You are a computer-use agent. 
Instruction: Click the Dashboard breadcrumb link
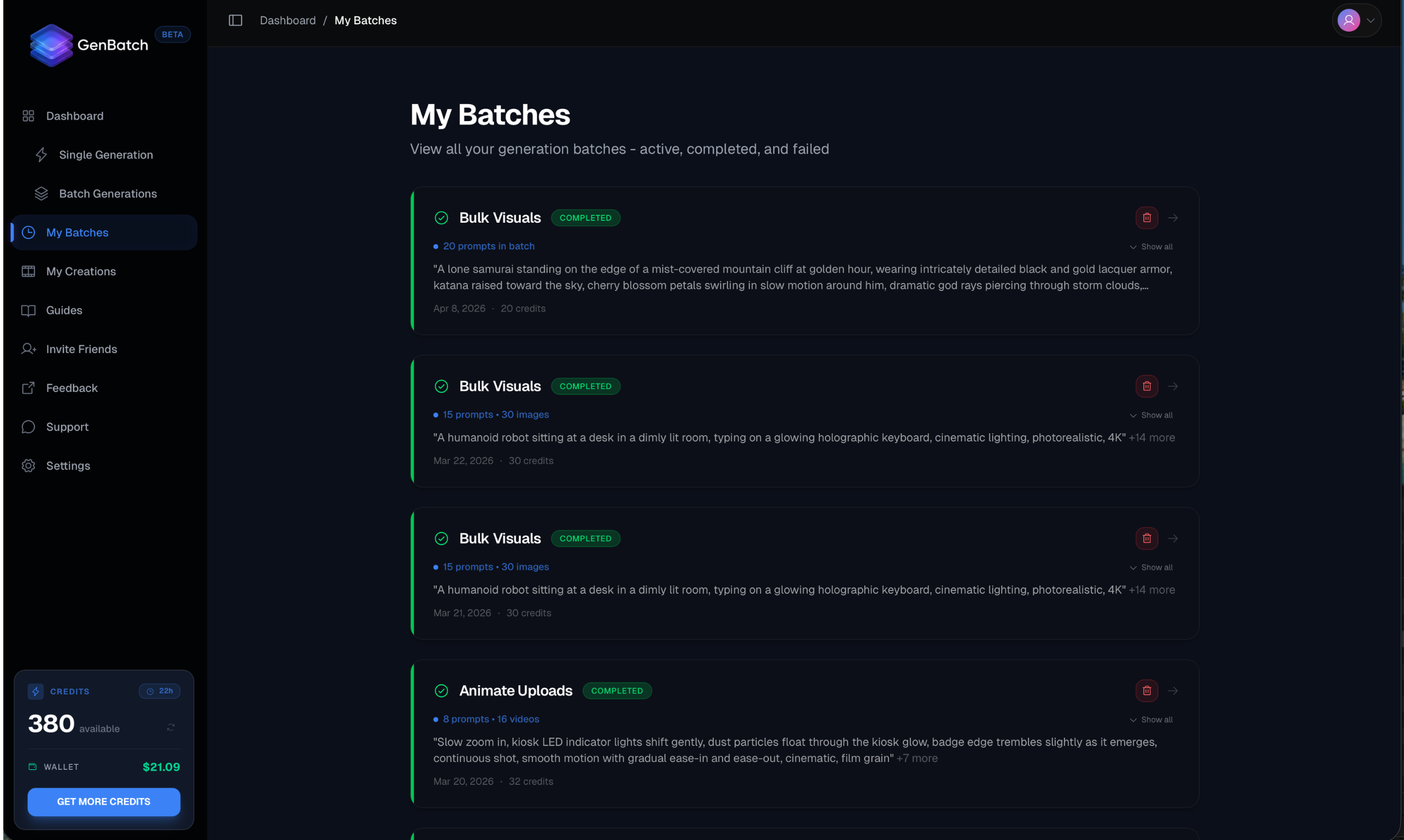click(x=287, y=20)
